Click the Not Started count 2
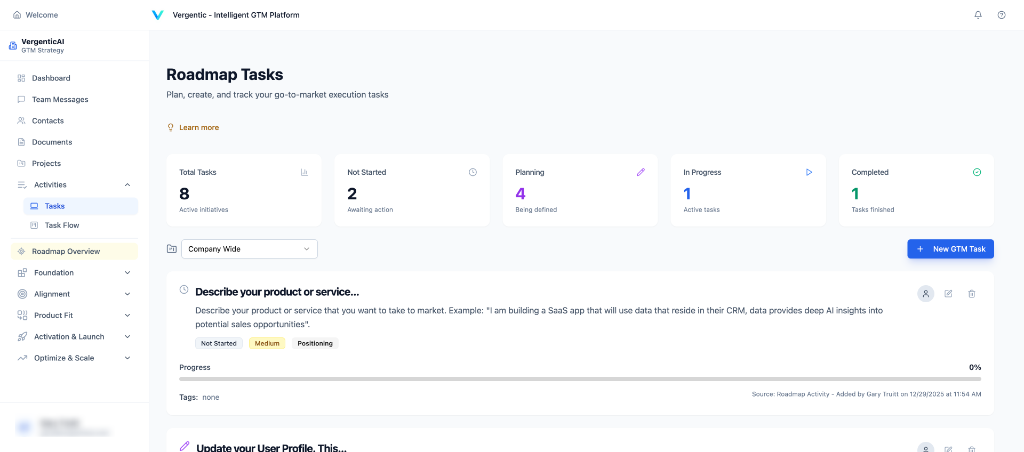Image resolution: width=1024 pixels, height=452 pixels. coord(352,193)
